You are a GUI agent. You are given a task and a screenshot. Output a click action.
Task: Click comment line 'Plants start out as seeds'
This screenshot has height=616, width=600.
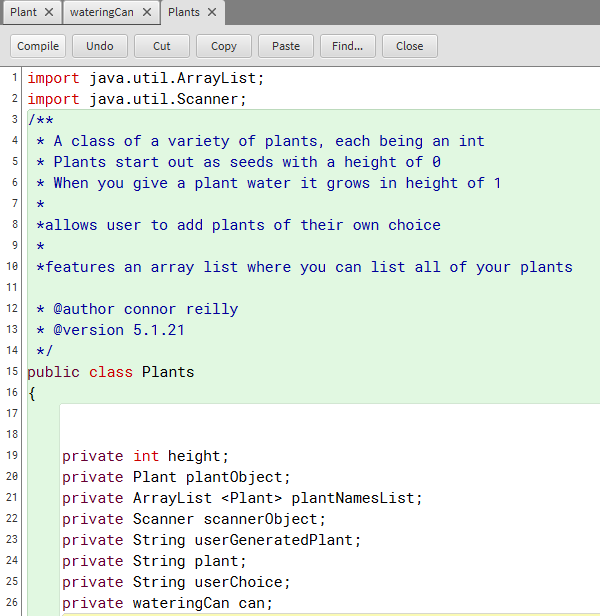point(239,162)
